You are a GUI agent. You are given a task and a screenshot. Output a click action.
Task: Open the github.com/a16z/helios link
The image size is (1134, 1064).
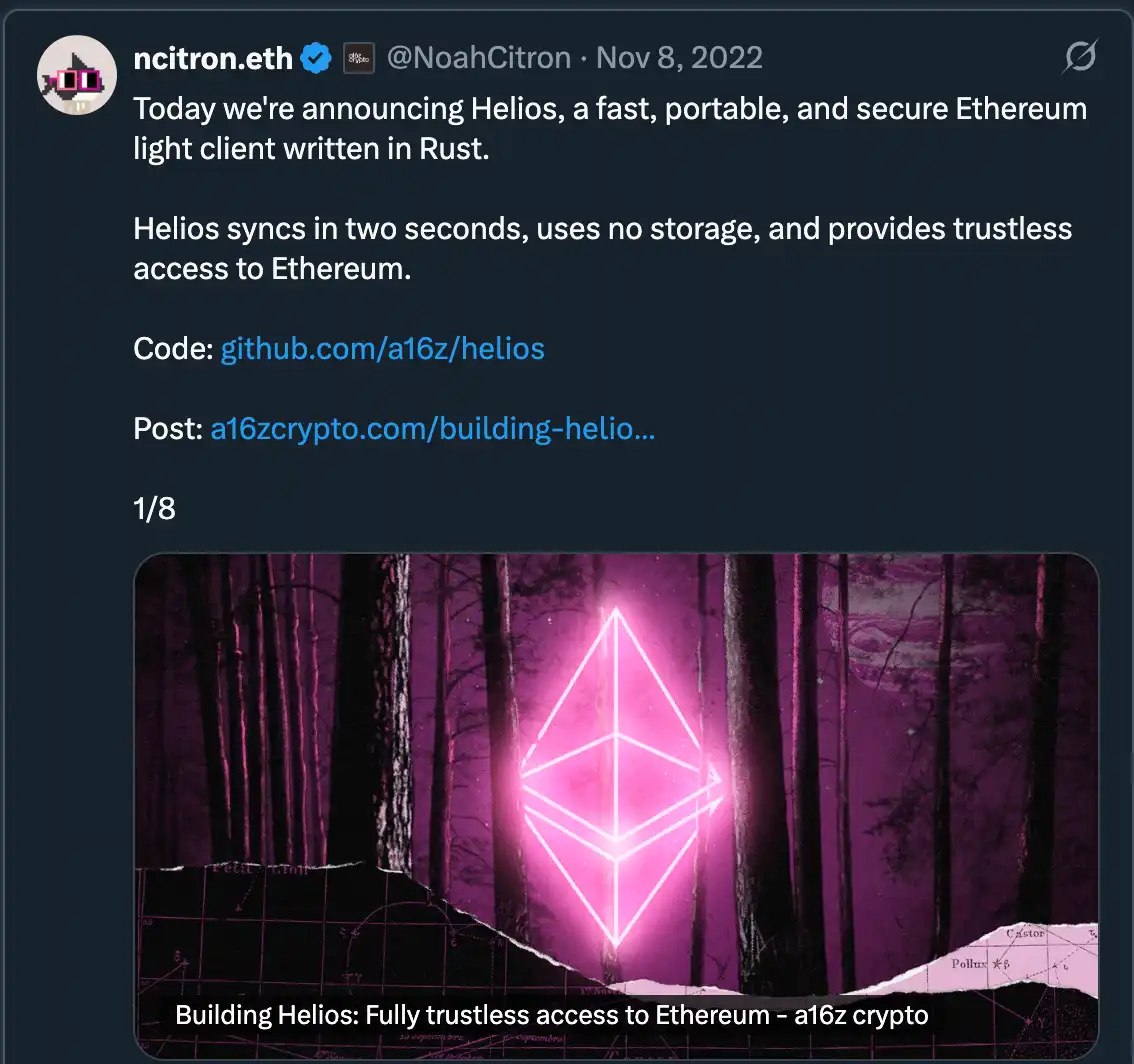(x=382, y=348)
